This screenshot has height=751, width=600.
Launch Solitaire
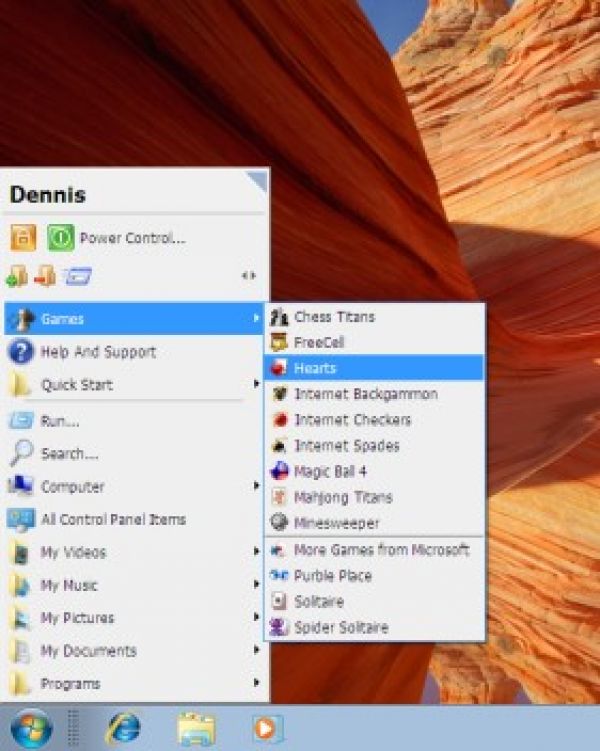[374, 601]
